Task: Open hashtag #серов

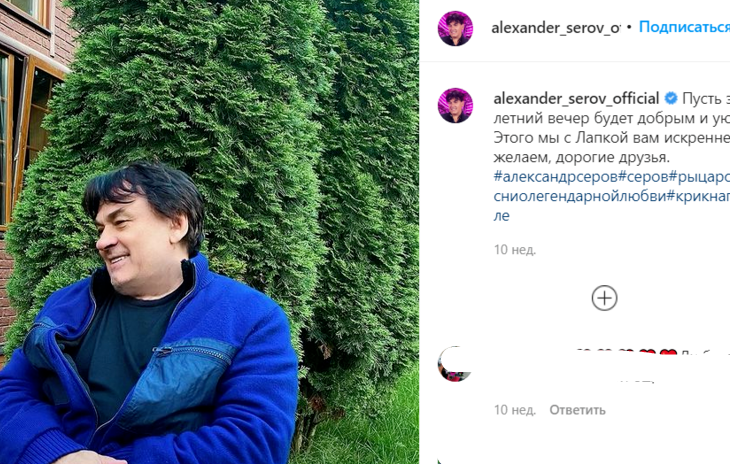Action: (643, 176)
